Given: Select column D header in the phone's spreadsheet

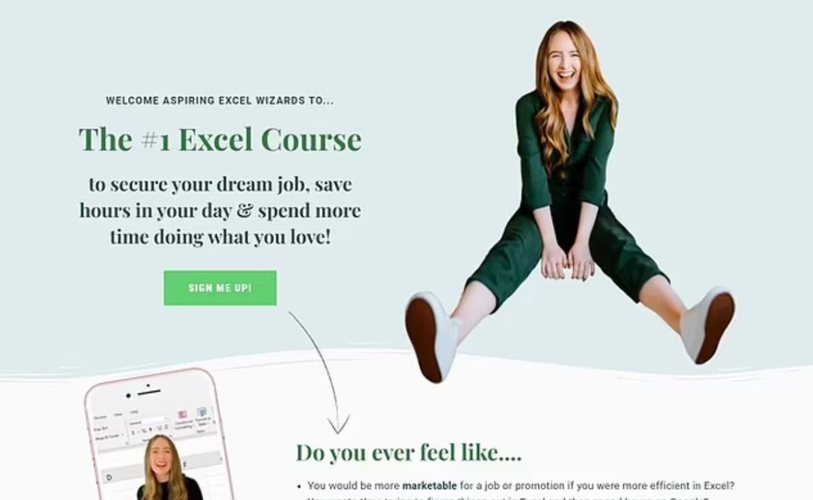Looking at the screenshot, I should coord(109,477).
